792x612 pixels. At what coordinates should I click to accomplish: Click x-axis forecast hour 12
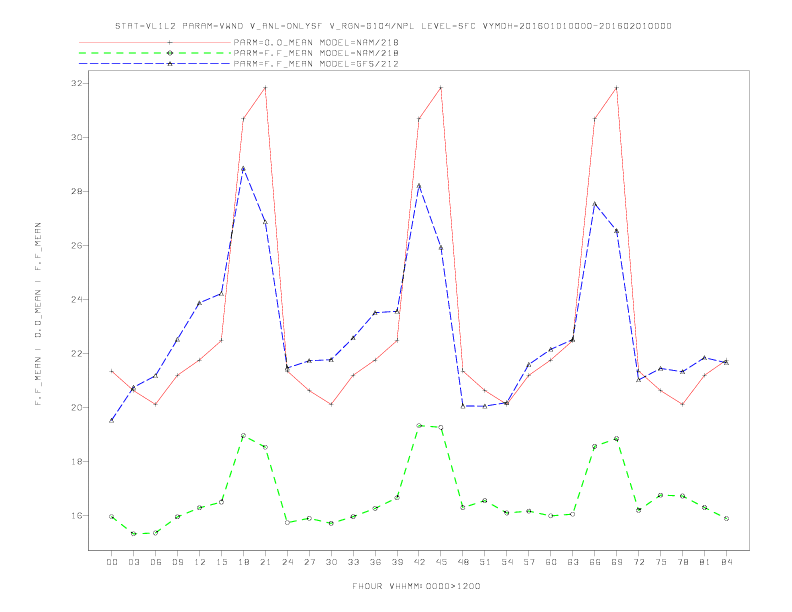(200, 562)
